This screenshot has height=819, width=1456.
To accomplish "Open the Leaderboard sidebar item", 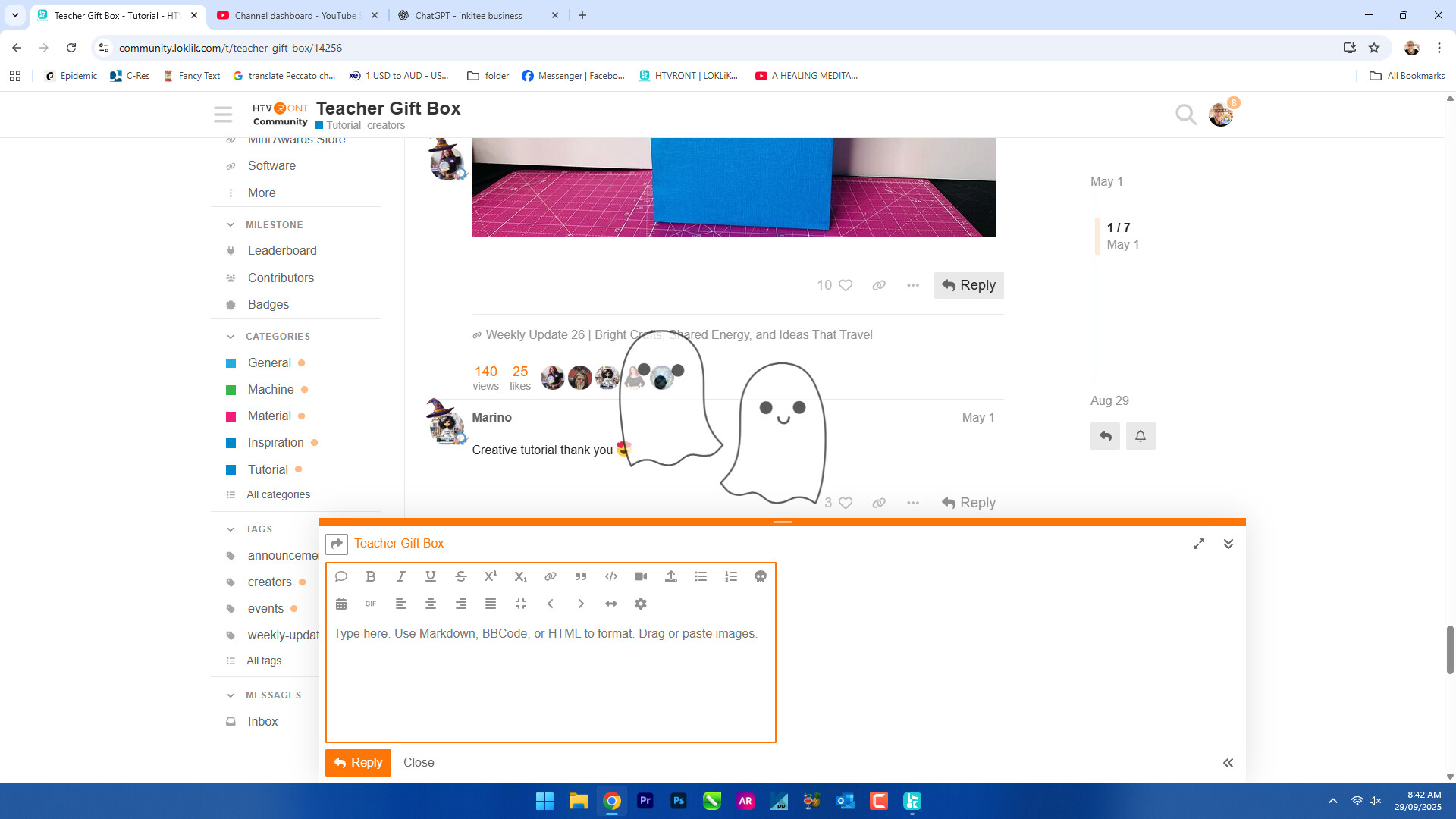I will (282, 251).
